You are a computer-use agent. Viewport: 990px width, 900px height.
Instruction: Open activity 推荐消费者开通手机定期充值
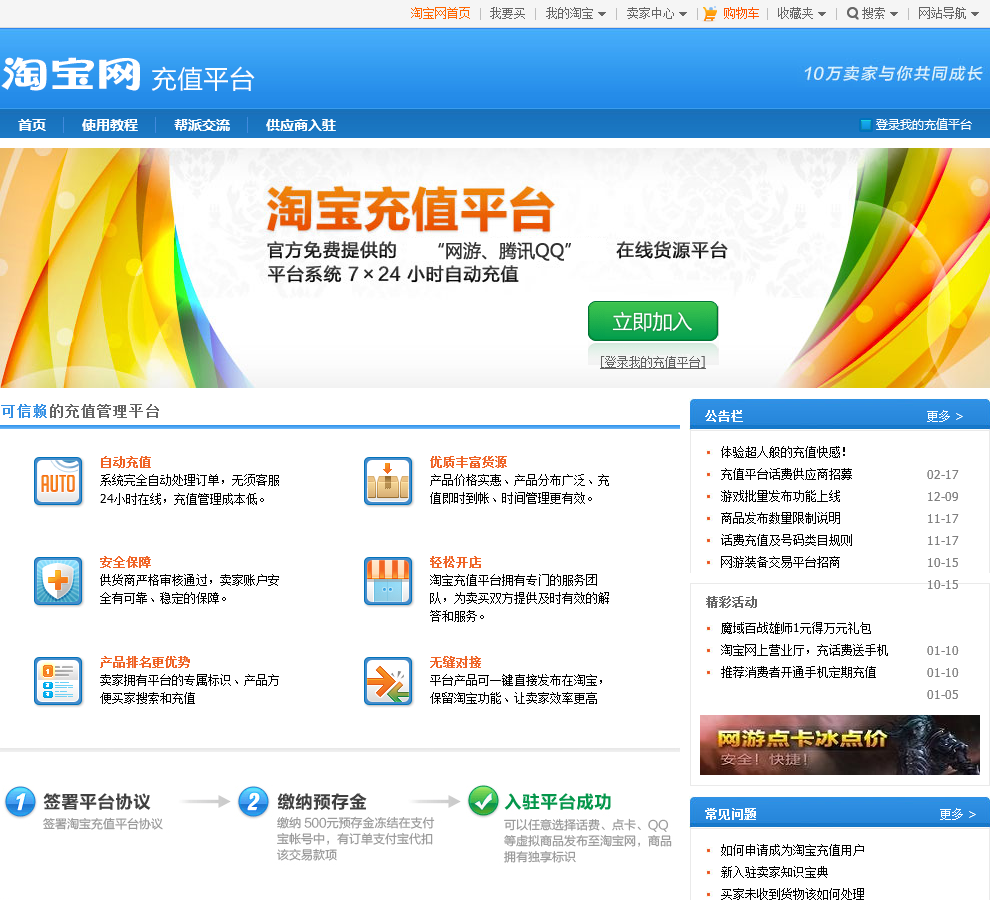click(798, 673)
